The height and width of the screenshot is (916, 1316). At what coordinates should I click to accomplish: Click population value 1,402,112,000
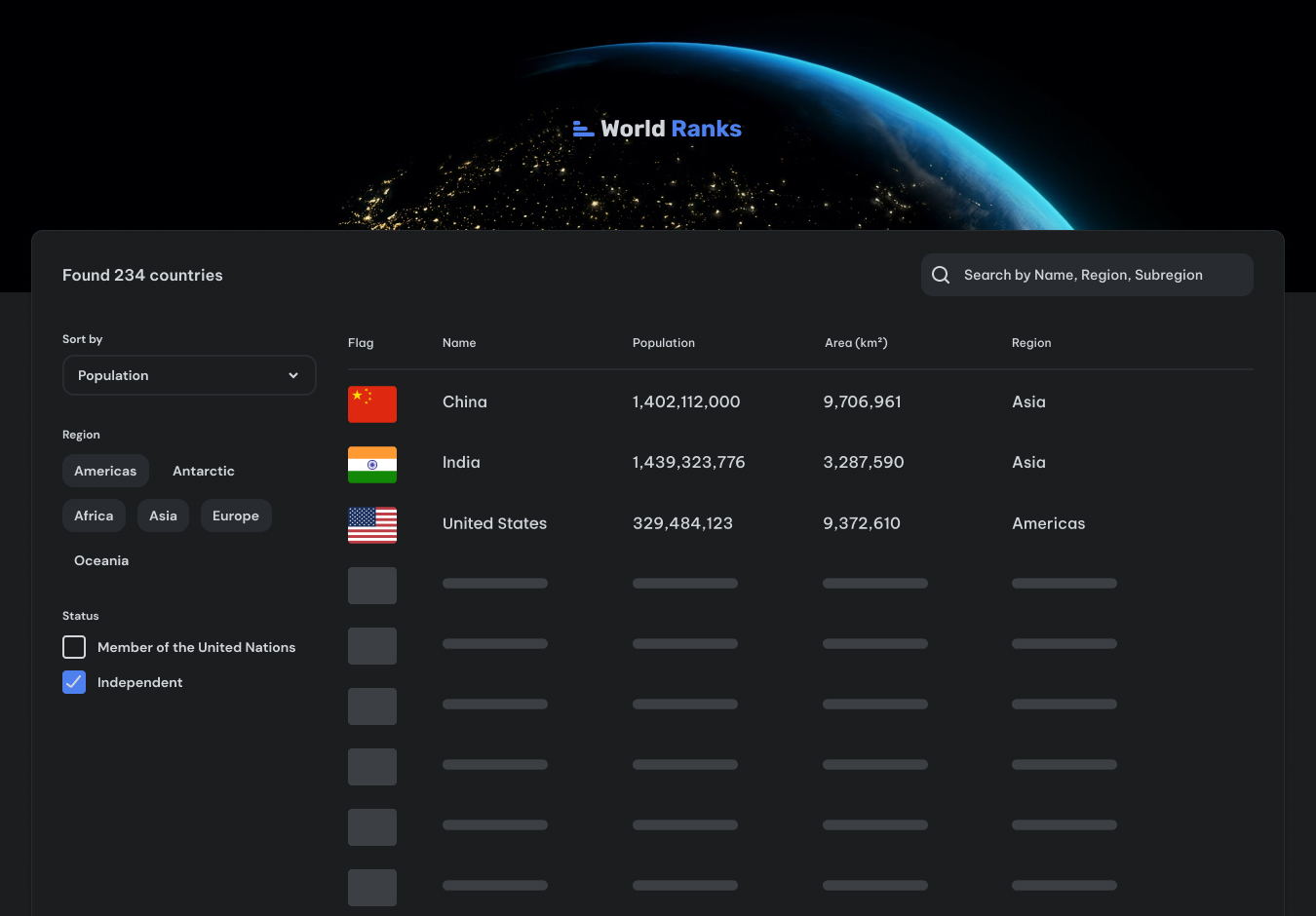tap(686, 401)
